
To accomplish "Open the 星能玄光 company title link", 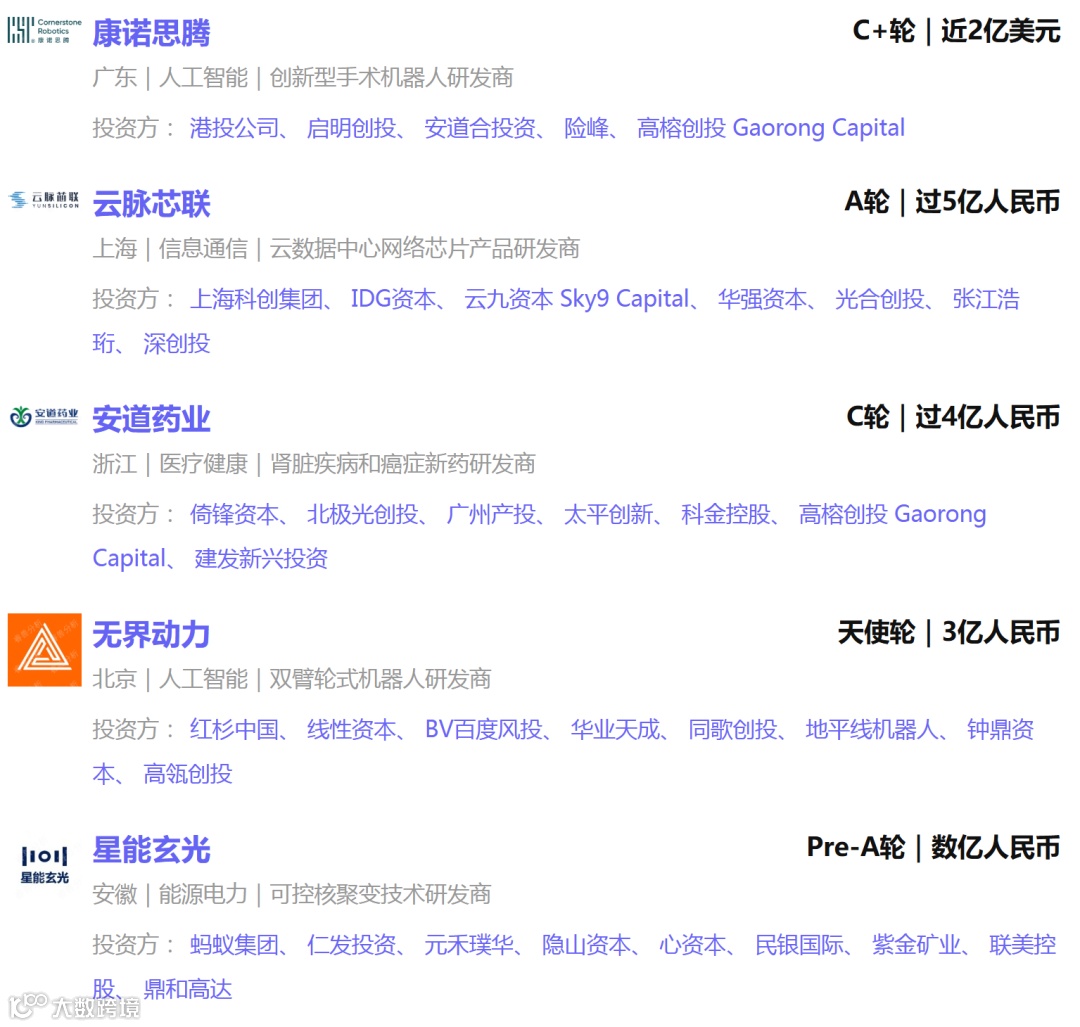I will coord(152,850).
